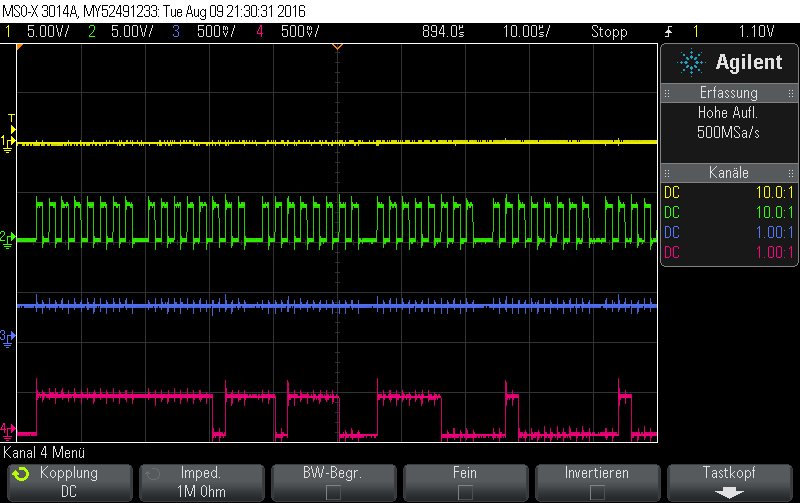The image size is (800, 503).
Task: Click the 894.0 delay time value
Action: click(443, 32)
